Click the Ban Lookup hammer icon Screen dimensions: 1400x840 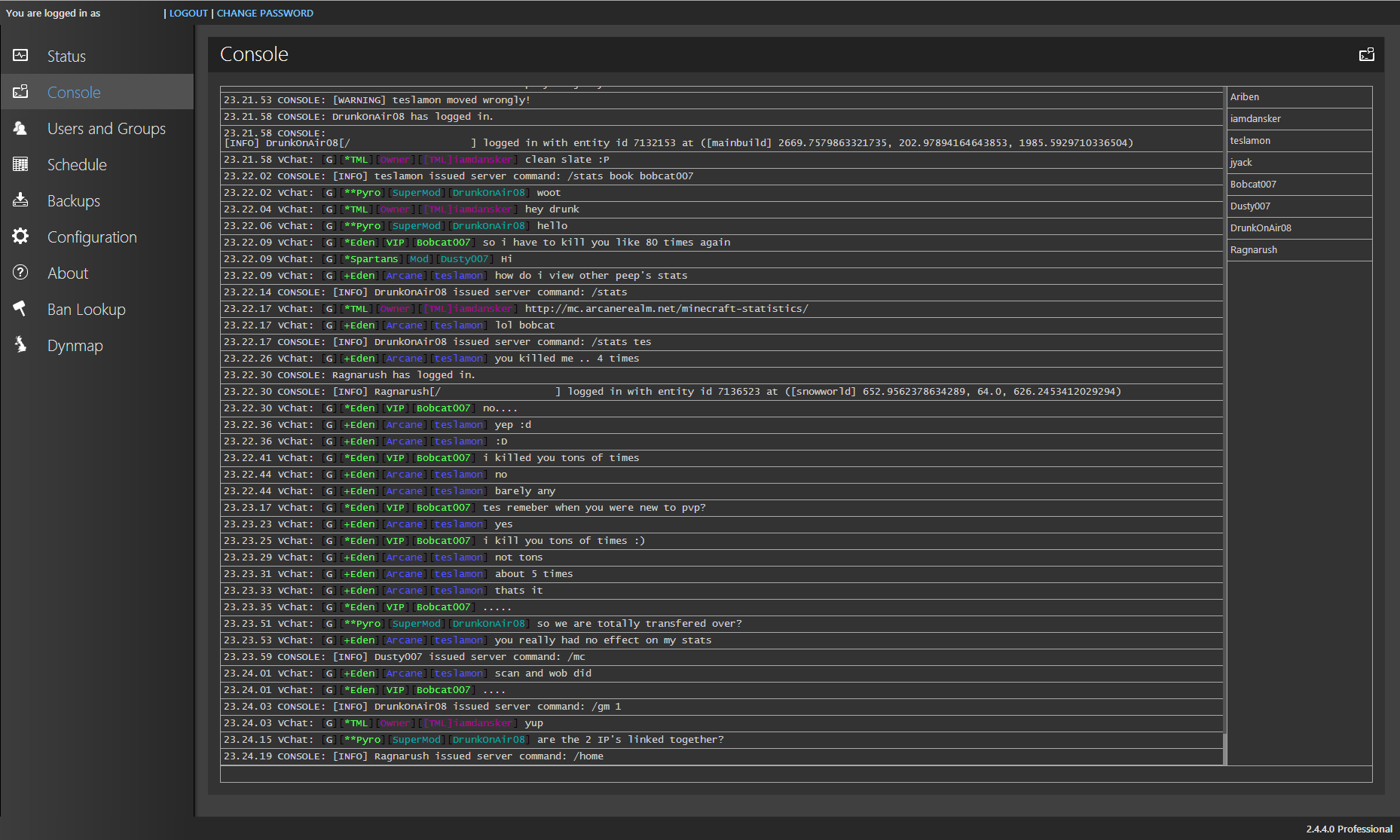(x=20, y=309)
